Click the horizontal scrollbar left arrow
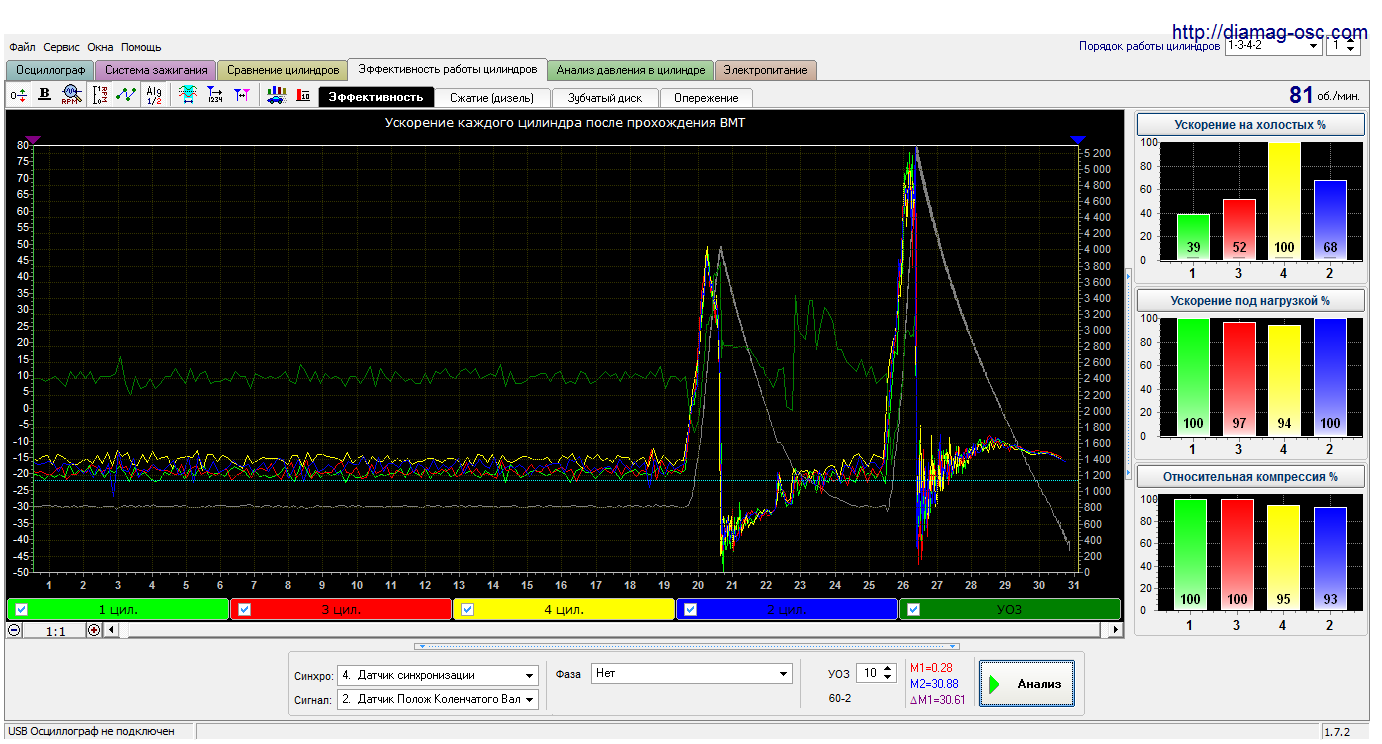The width and height of the screenshot is (1382, 744). pyautogui.click(x=111, y=630)
